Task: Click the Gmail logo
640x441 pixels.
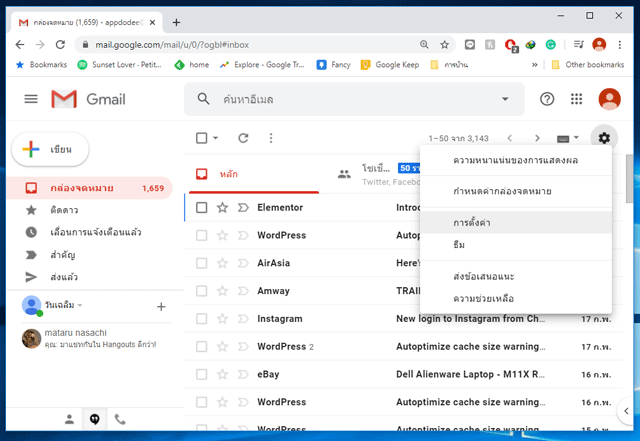Action: (88, 99)
